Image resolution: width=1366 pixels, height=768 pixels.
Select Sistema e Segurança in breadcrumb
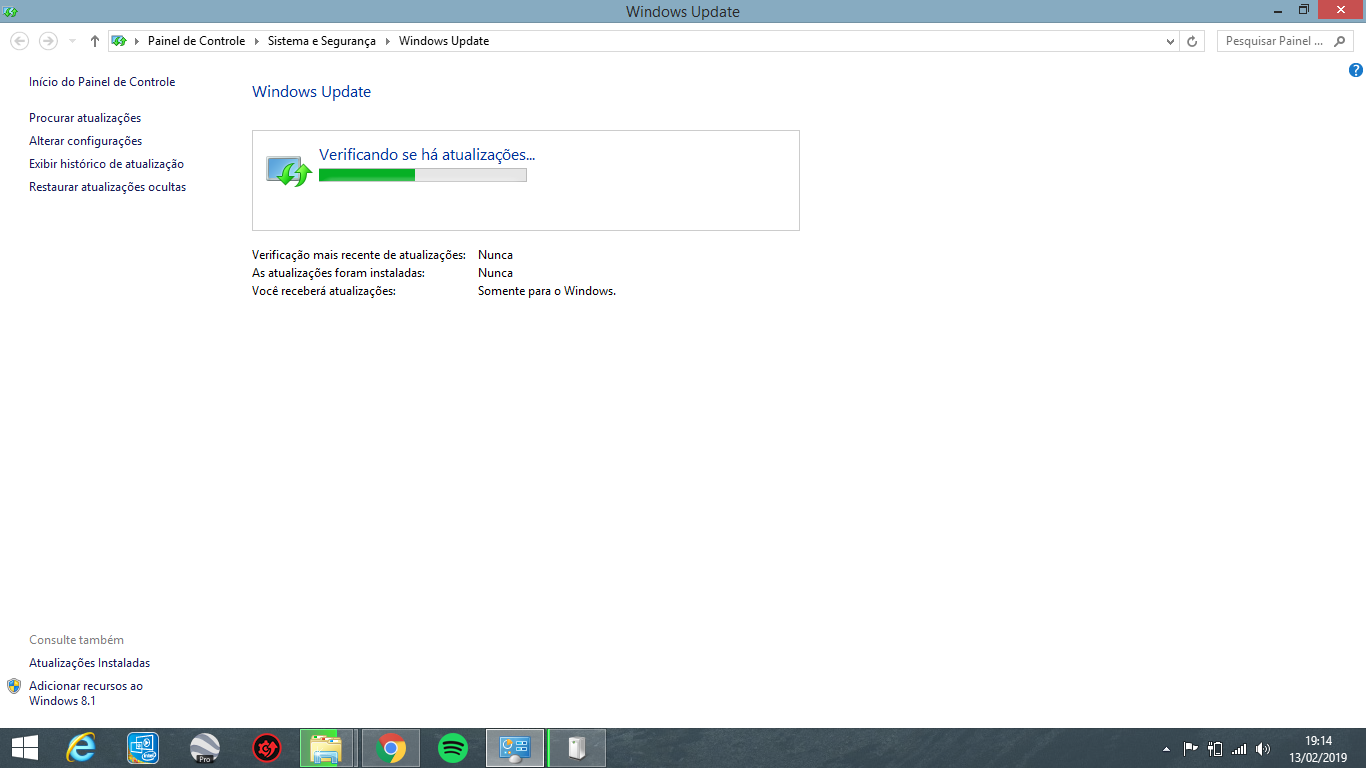(x=322, y=41)
